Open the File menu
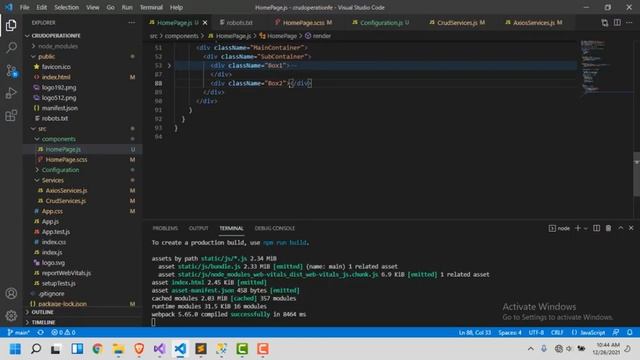 coord(24,7)
